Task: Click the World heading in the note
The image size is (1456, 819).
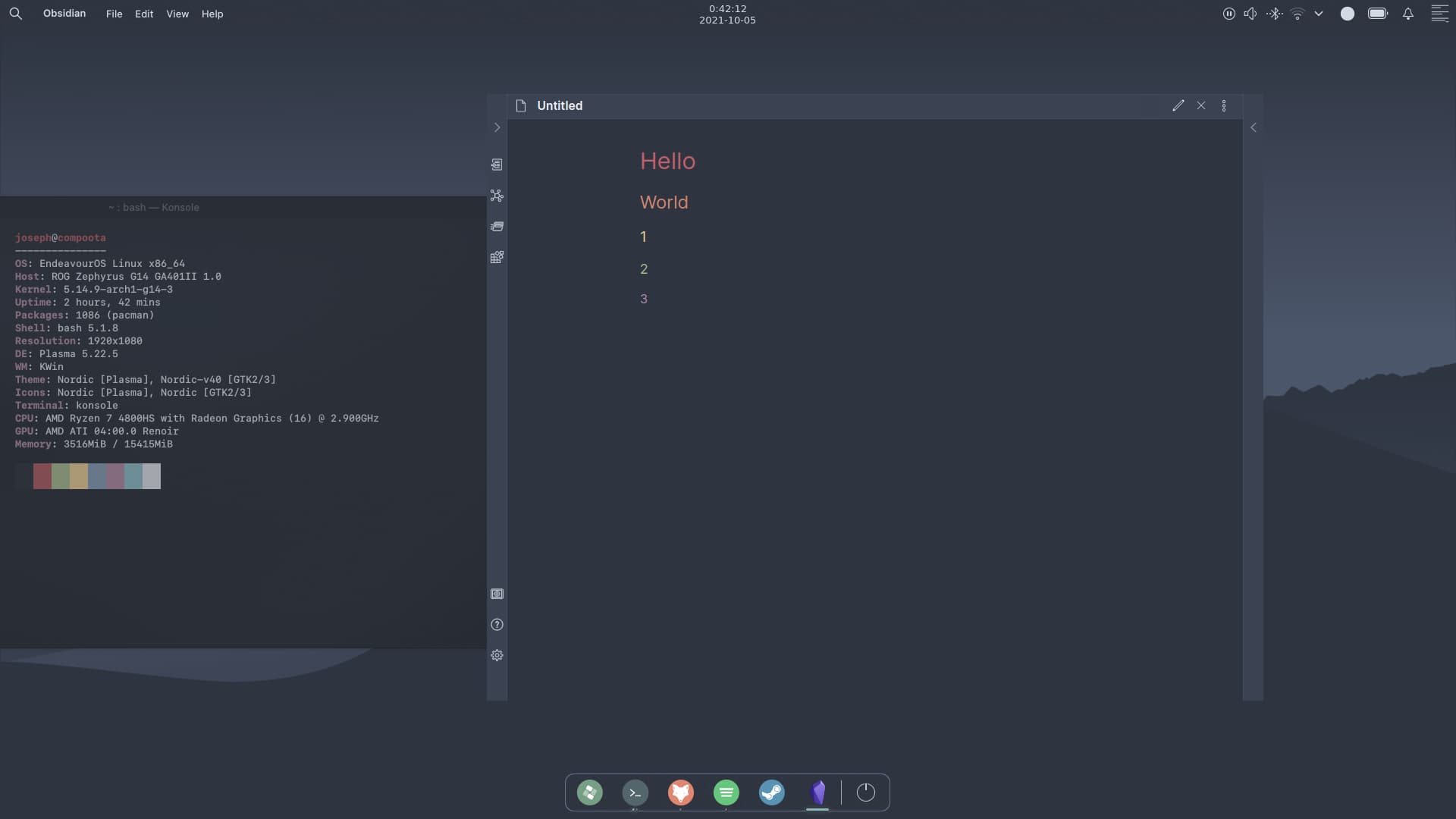Action: [x=664, y=202]
